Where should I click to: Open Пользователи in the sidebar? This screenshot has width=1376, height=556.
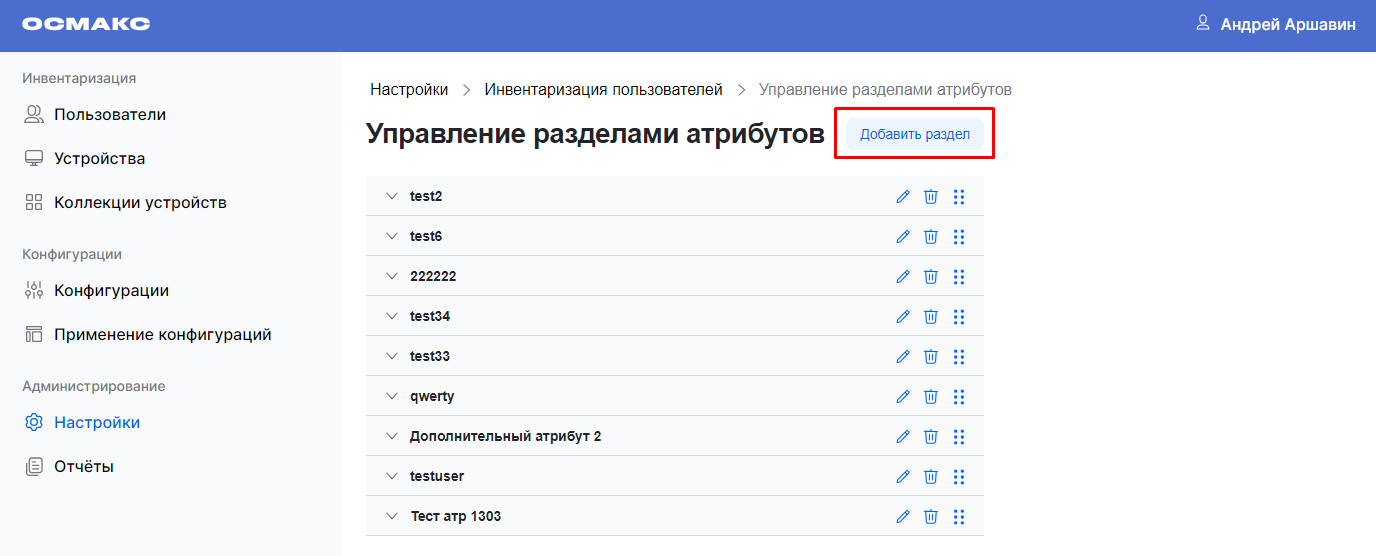coord(110,115)
